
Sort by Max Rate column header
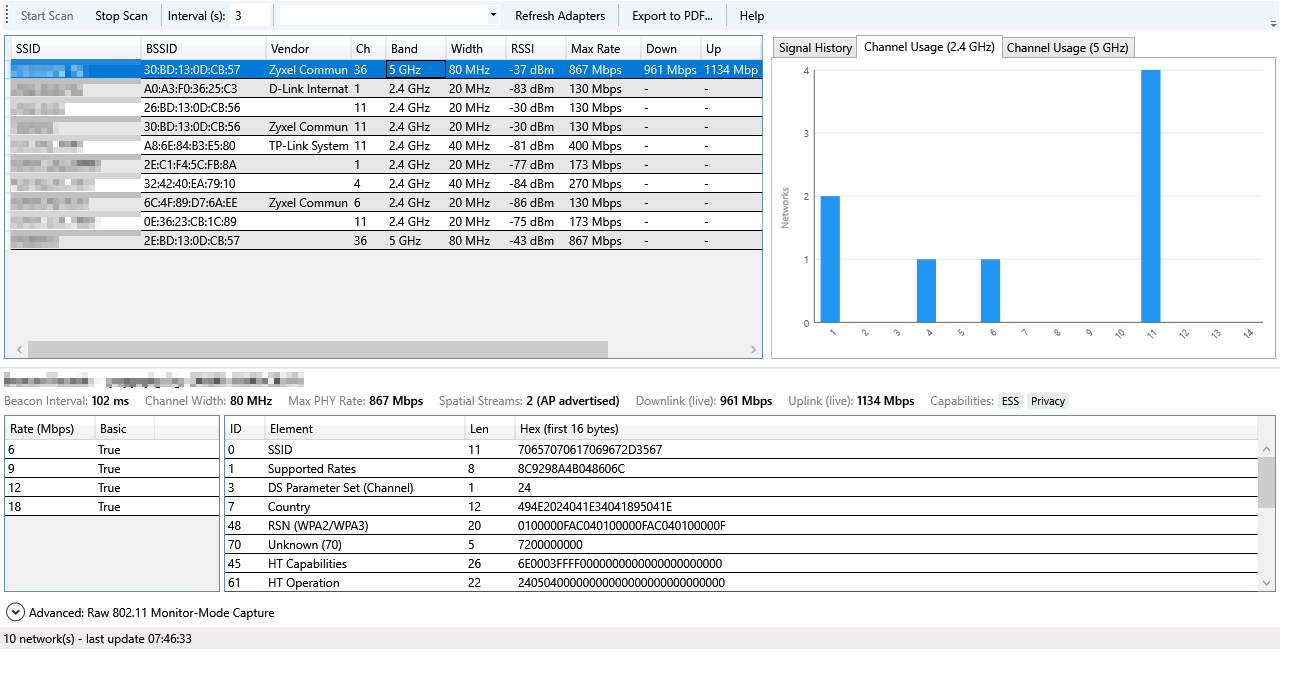(603, 48)
